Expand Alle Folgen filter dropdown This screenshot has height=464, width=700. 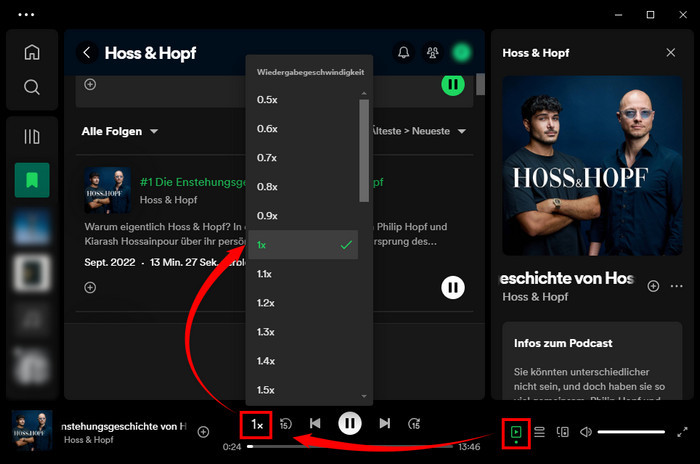[x=120, y=131]
